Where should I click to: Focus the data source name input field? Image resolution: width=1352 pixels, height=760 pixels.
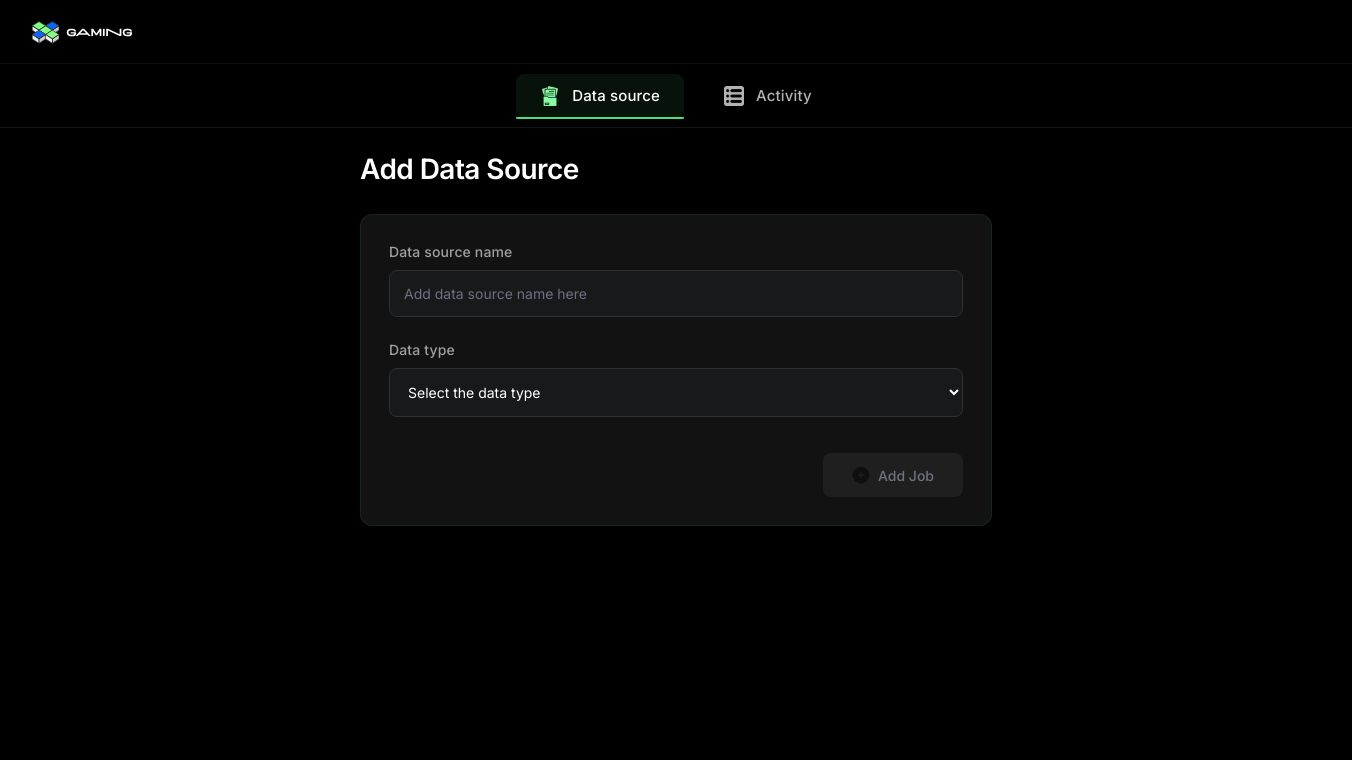(x=676, y=294)
